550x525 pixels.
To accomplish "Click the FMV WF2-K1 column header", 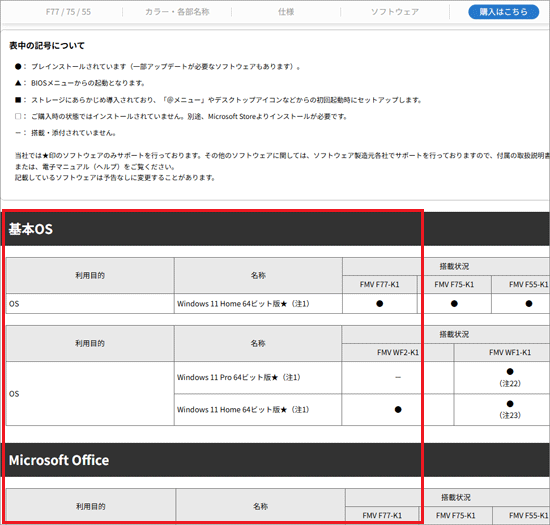I will point(398,352).
